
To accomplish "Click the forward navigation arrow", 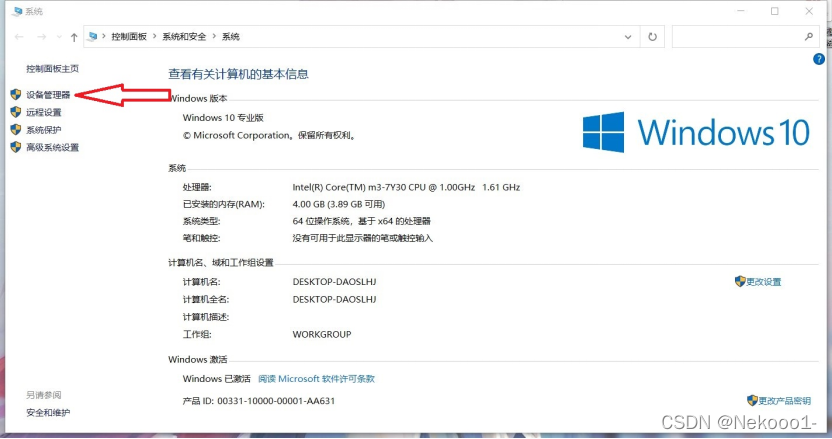I will coord(41,37).
